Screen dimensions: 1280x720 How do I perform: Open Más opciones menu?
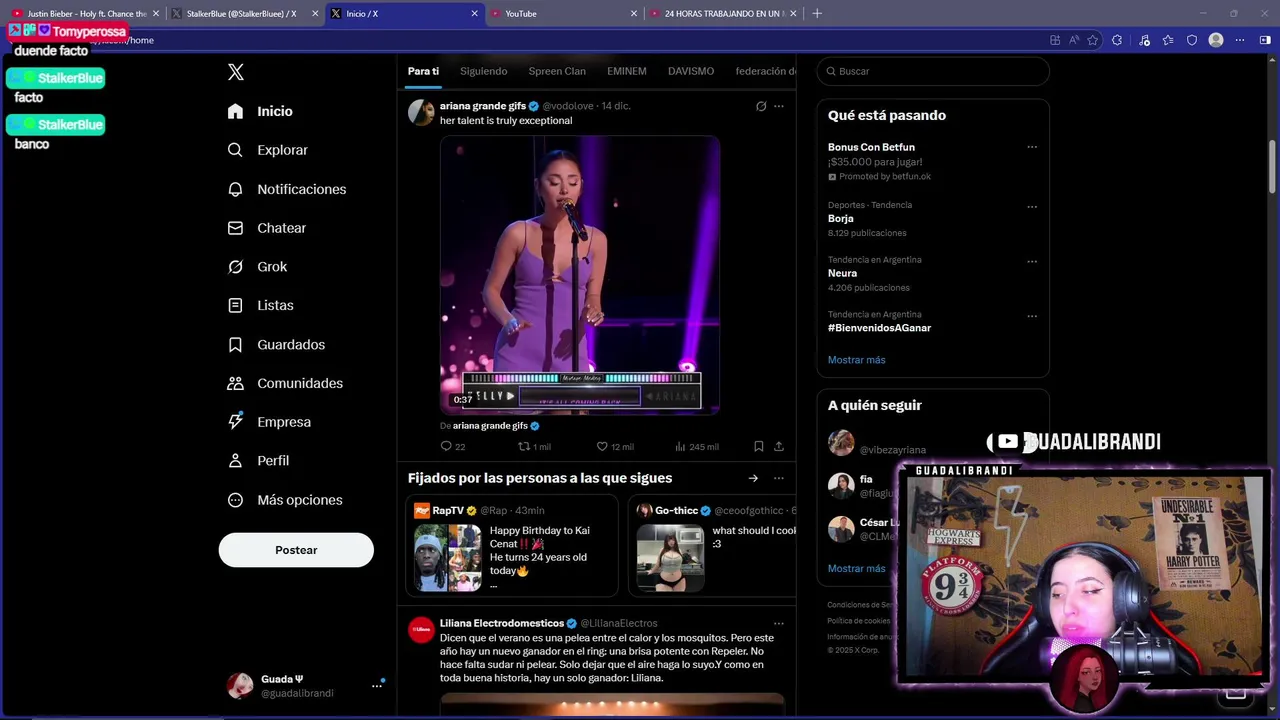pos(285,500)
